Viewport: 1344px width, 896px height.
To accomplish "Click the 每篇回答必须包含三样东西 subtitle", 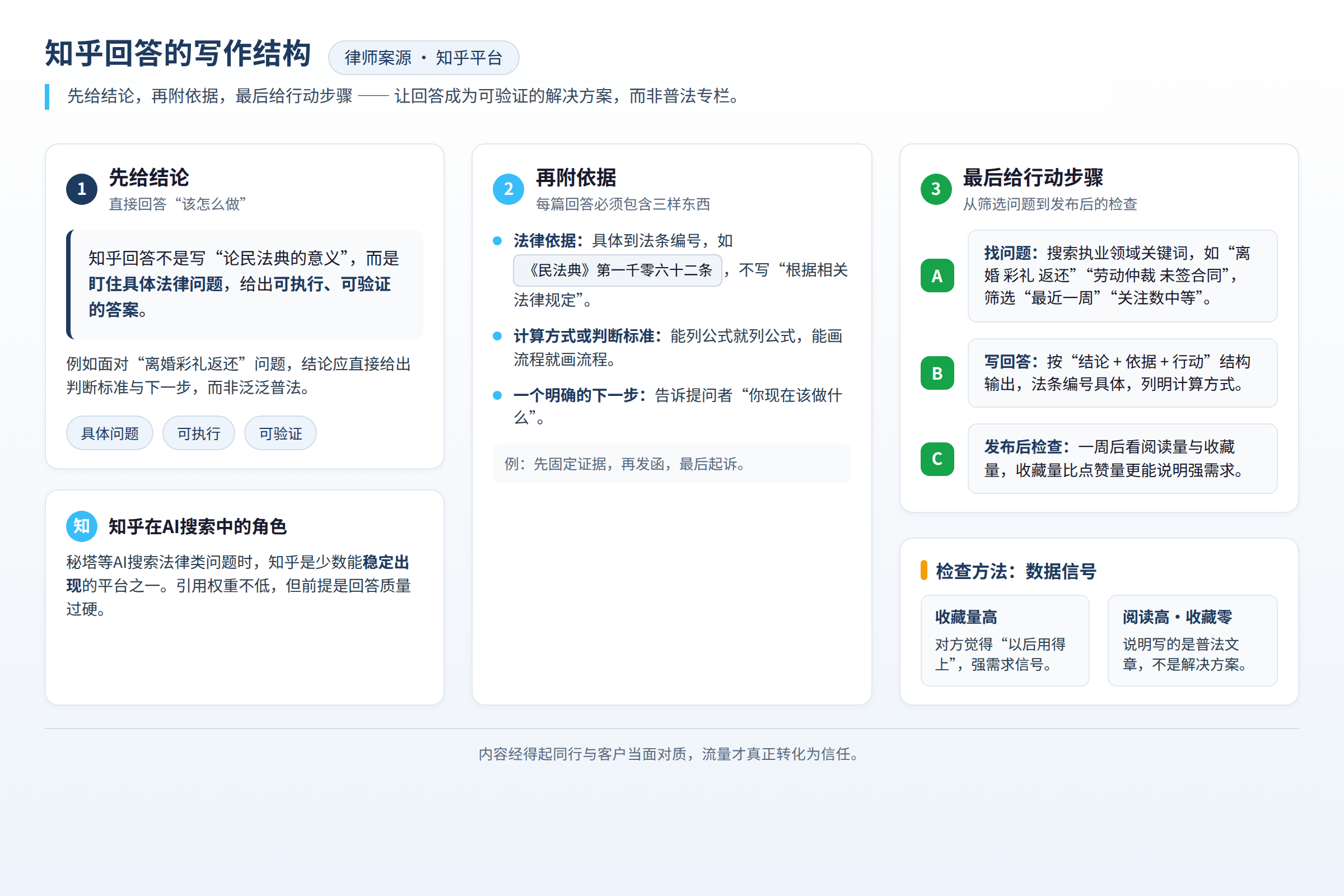I will 623,204.
